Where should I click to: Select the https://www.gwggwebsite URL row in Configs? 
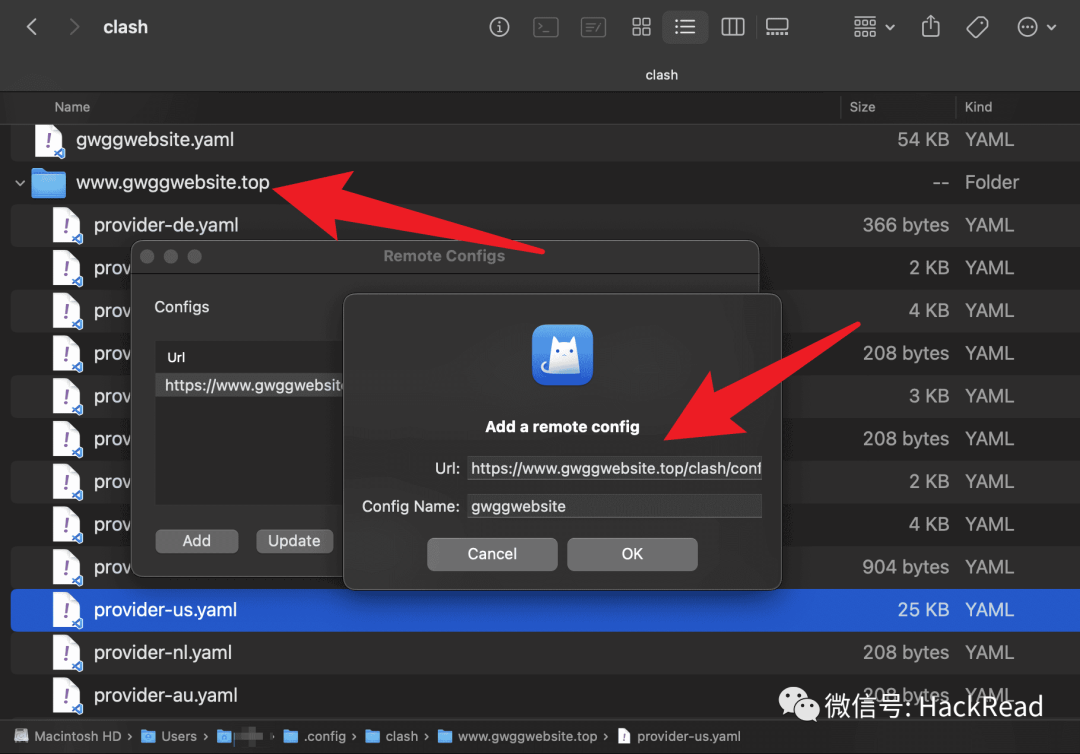point(249,385)
